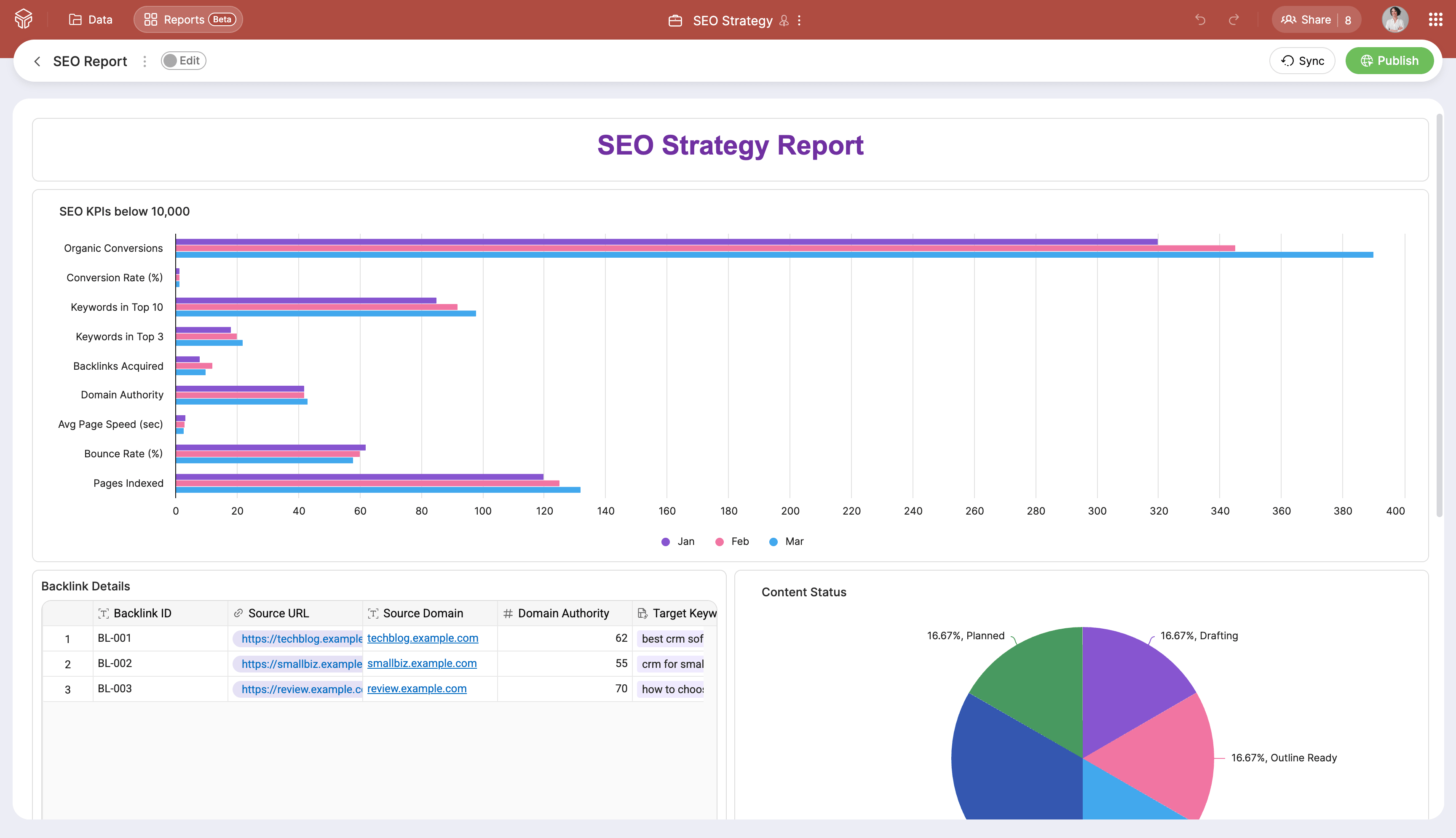This screenshot has height=838, width=1456.
Task: Toggle the Feb legend series
Action: coord(732,542)
